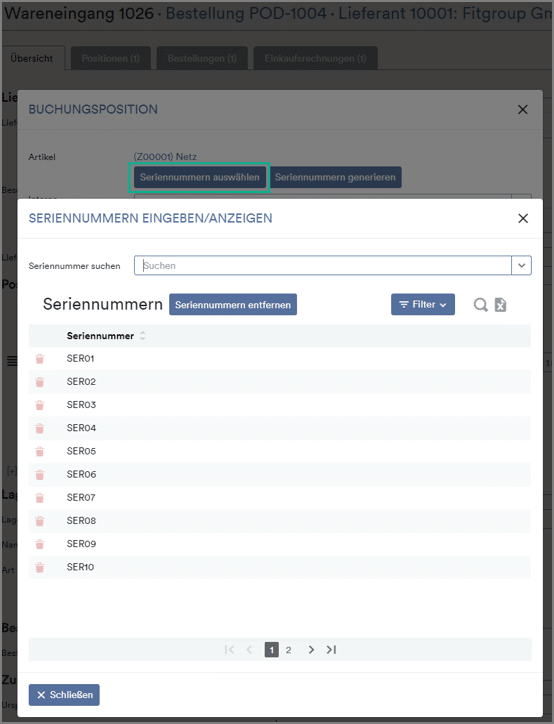Go to next page arrow in pagination
The width and height of the screenshot is (554, 724).
point(311,650)
